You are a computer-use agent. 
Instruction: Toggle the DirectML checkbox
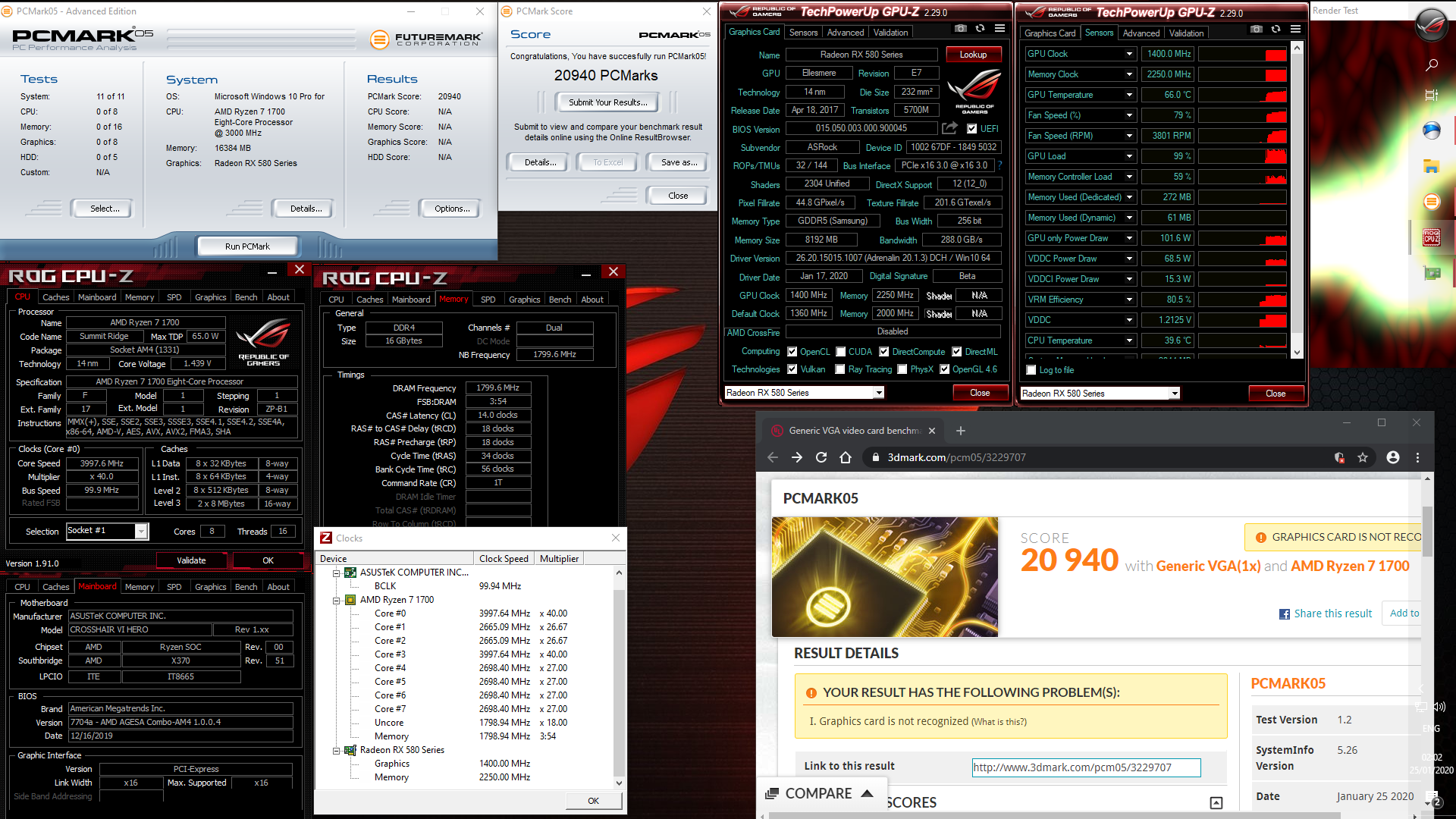tap(957, 352)
